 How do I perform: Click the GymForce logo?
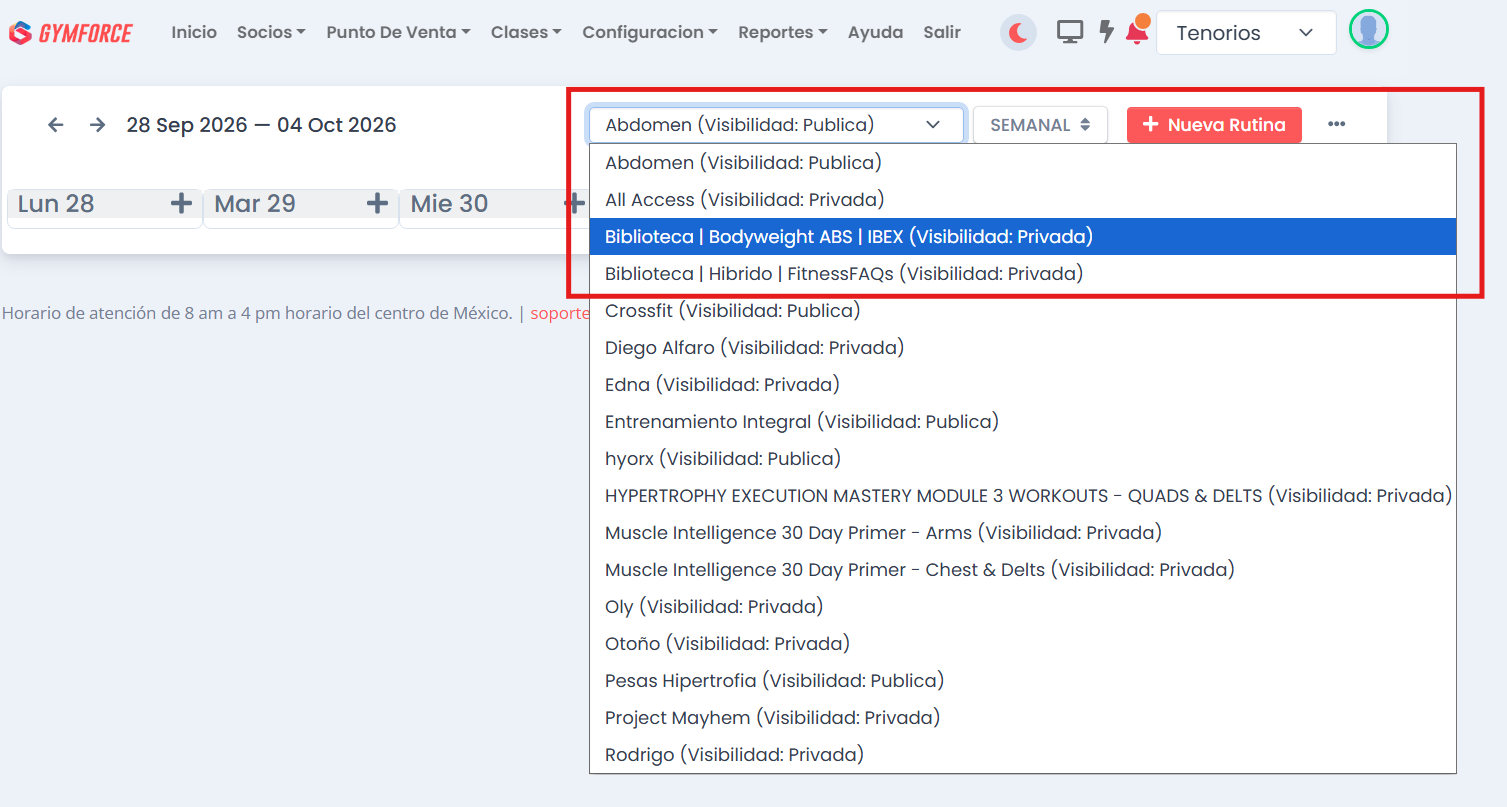(x=70, y=33)
